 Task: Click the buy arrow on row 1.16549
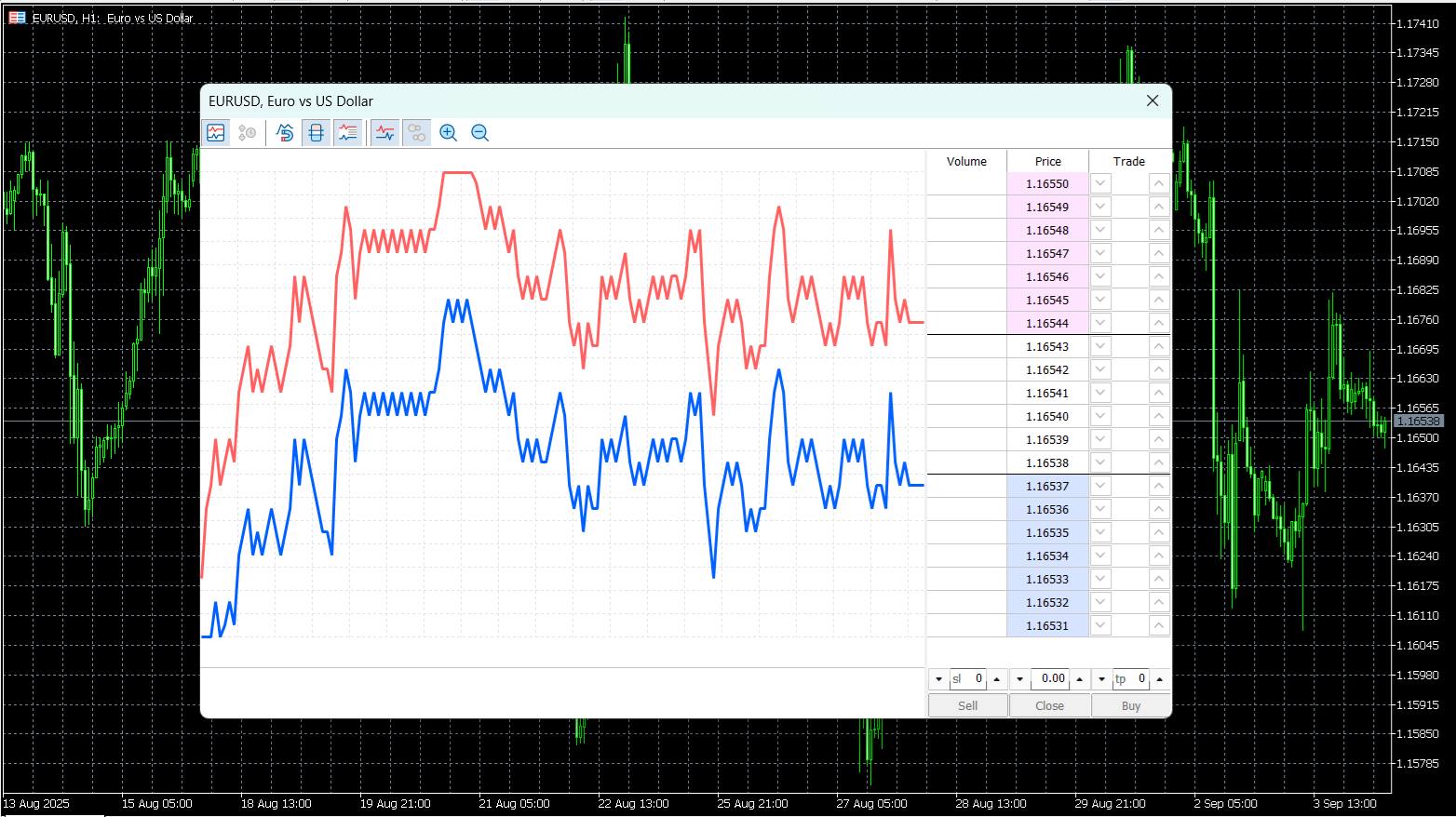point(1158,207)
